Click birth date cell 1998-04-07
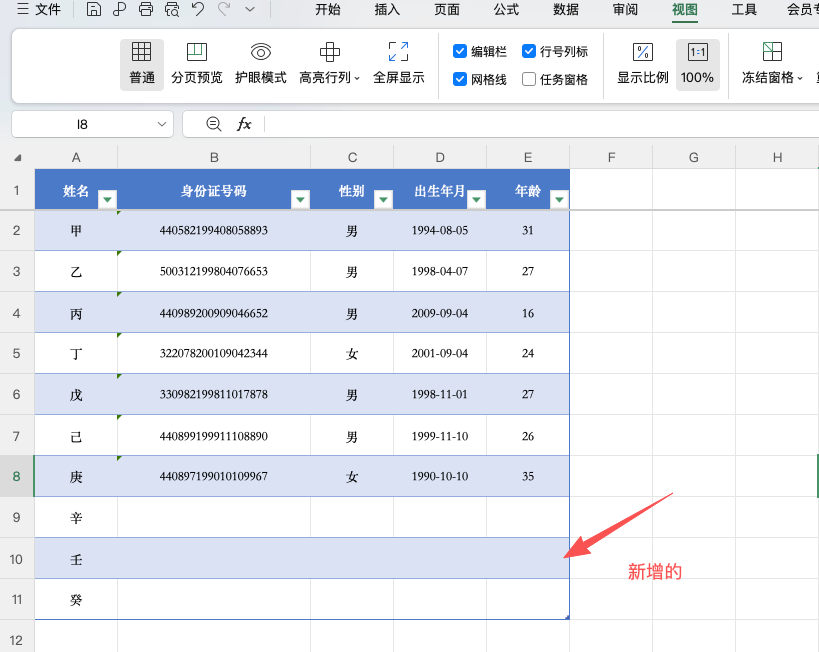Image resolution: width=819 pixels, height=652 pixels. pyautogui.click(x=440, y=271)
